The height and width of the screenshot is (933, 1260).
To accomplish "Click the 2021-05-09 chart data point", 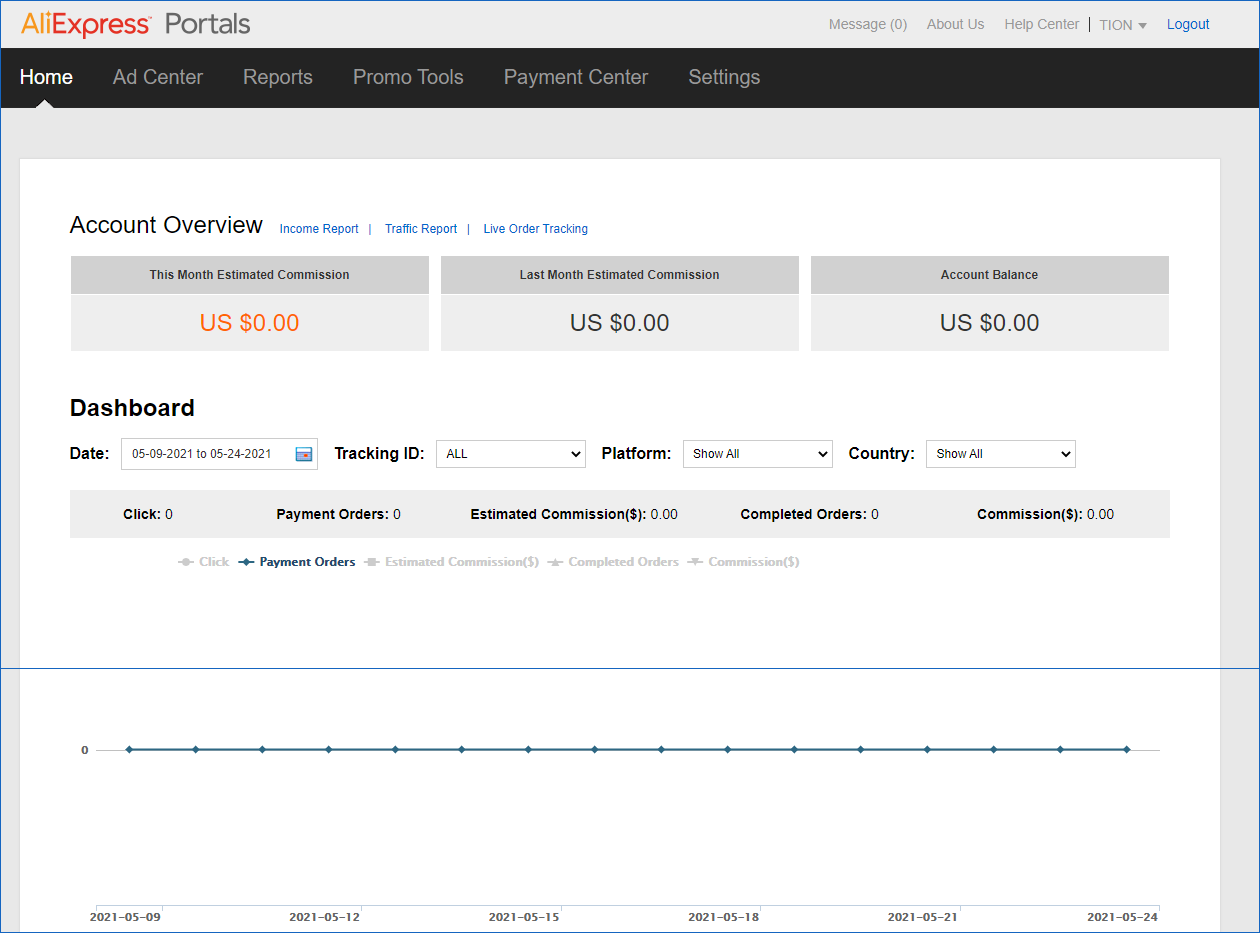I will (129, 749).
